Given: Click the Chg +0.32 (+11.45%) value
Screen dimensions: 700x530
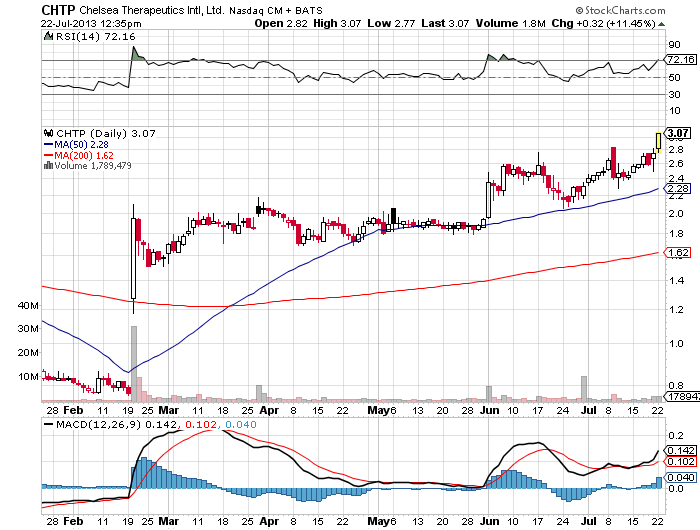Looking at the screenshot, I should (603, 23).
